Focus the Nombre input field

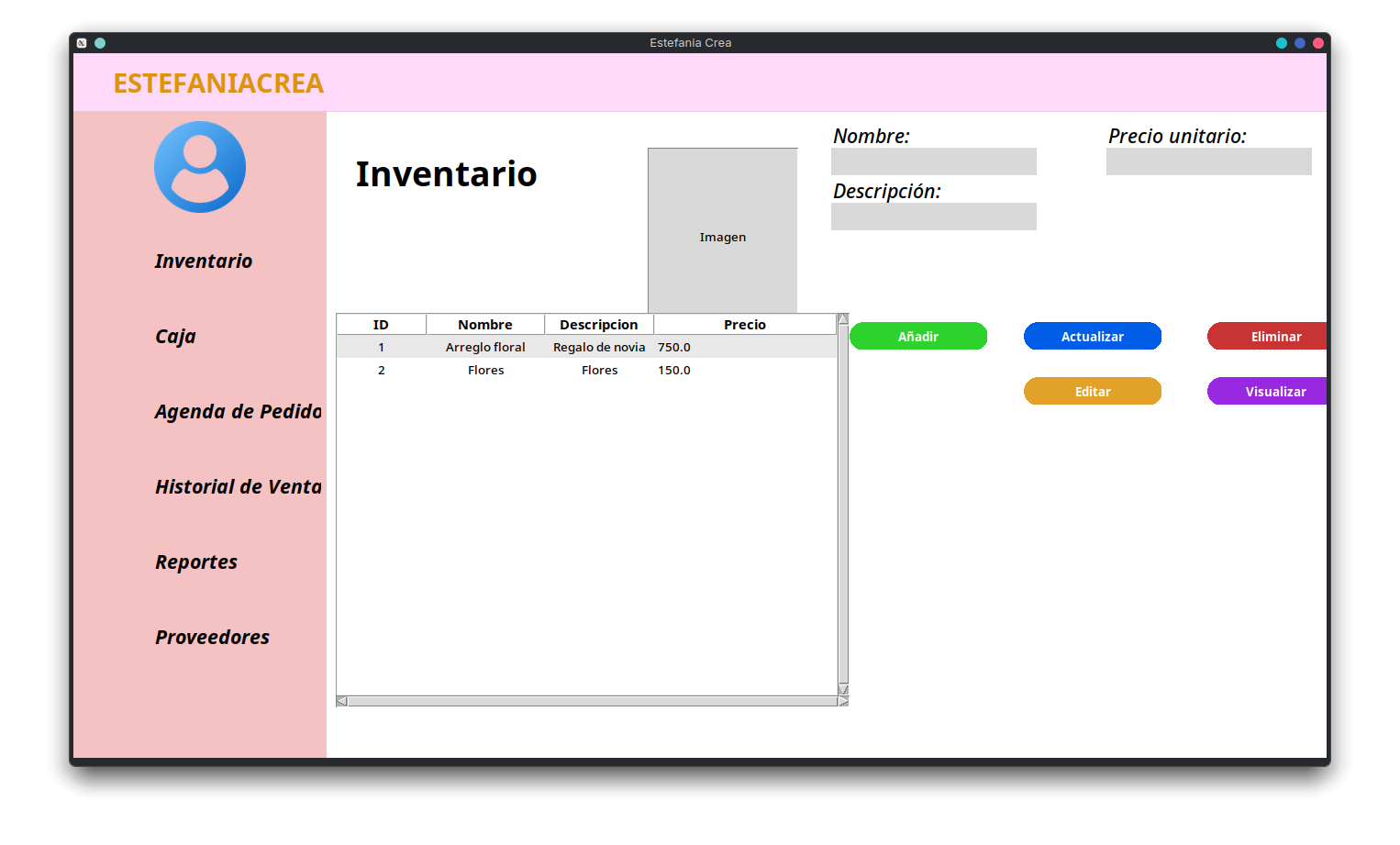934,161
